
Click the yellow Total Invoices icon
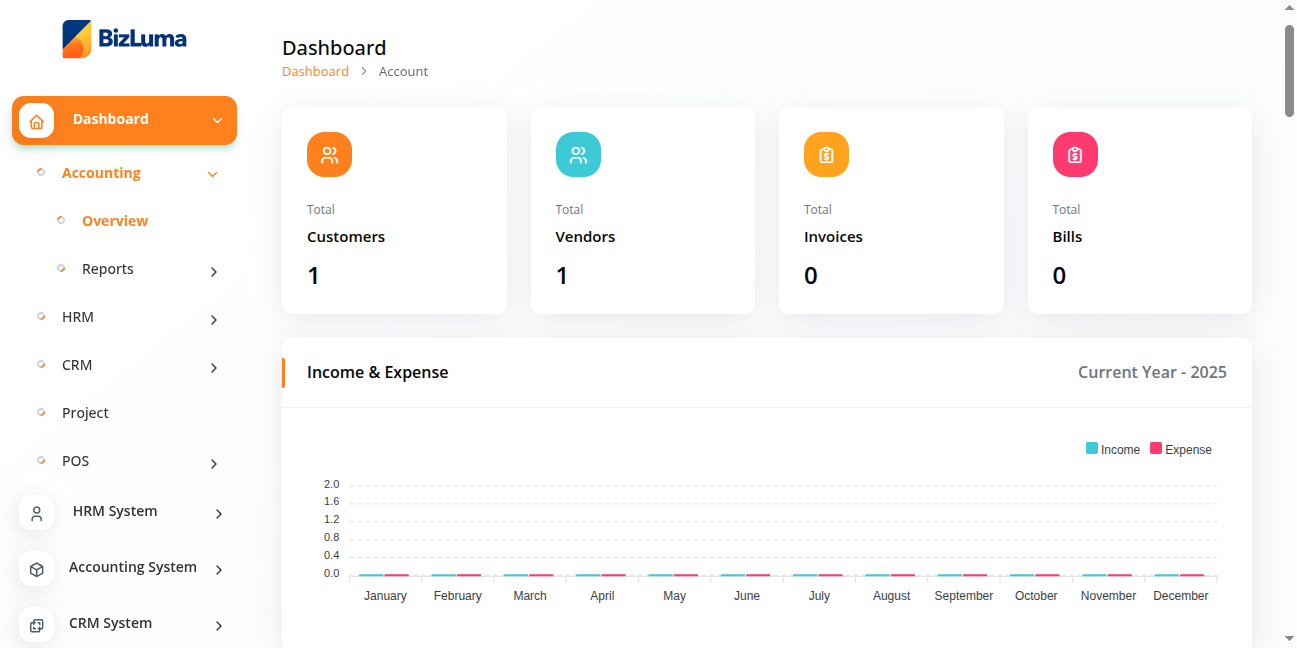point(826,155)
